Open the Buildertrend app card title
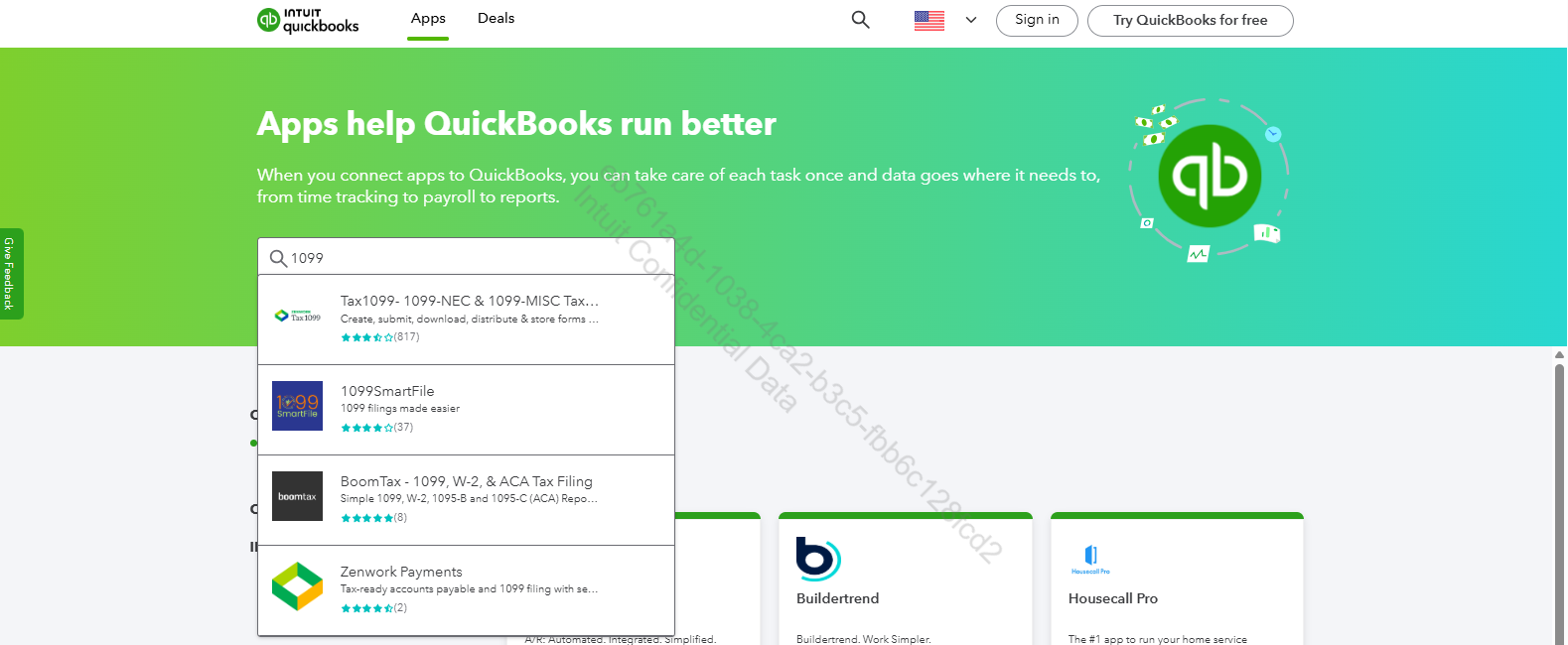This screenshot has width=1568, height=645. pos(837,598)
